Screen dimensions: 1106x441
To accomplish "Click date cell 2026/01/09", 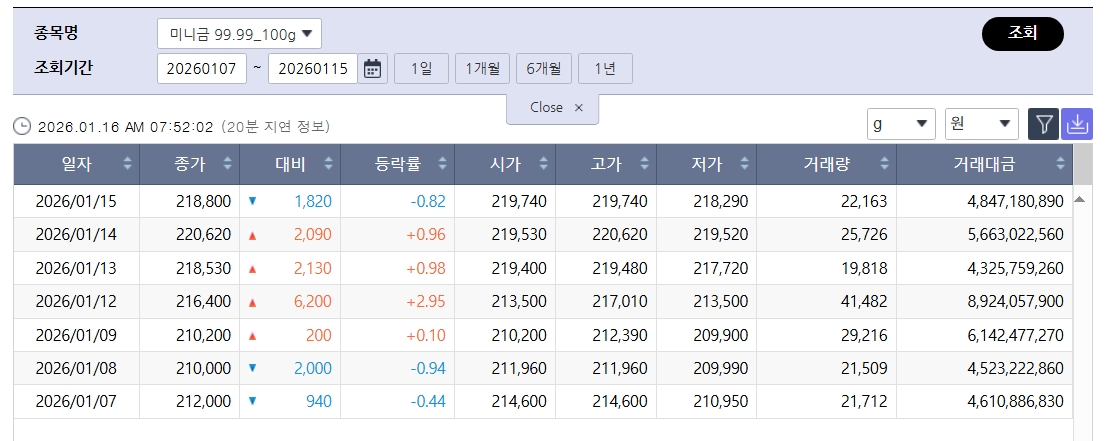I will click(x=76, y=335).
